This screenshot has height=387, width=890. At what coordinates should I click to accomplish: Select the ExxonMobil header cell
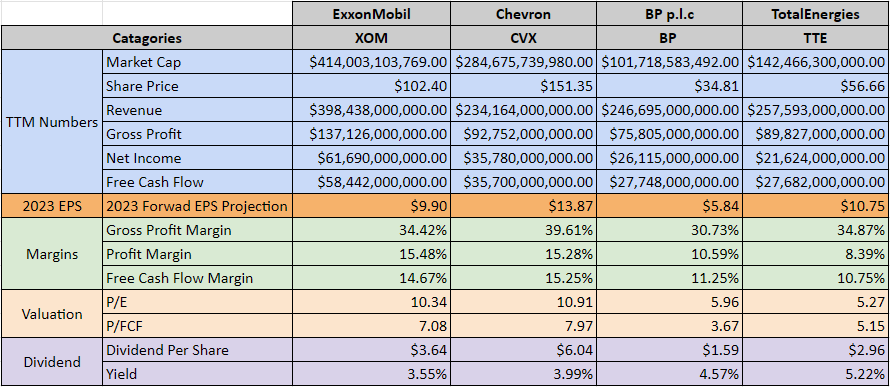pos(372,14)
